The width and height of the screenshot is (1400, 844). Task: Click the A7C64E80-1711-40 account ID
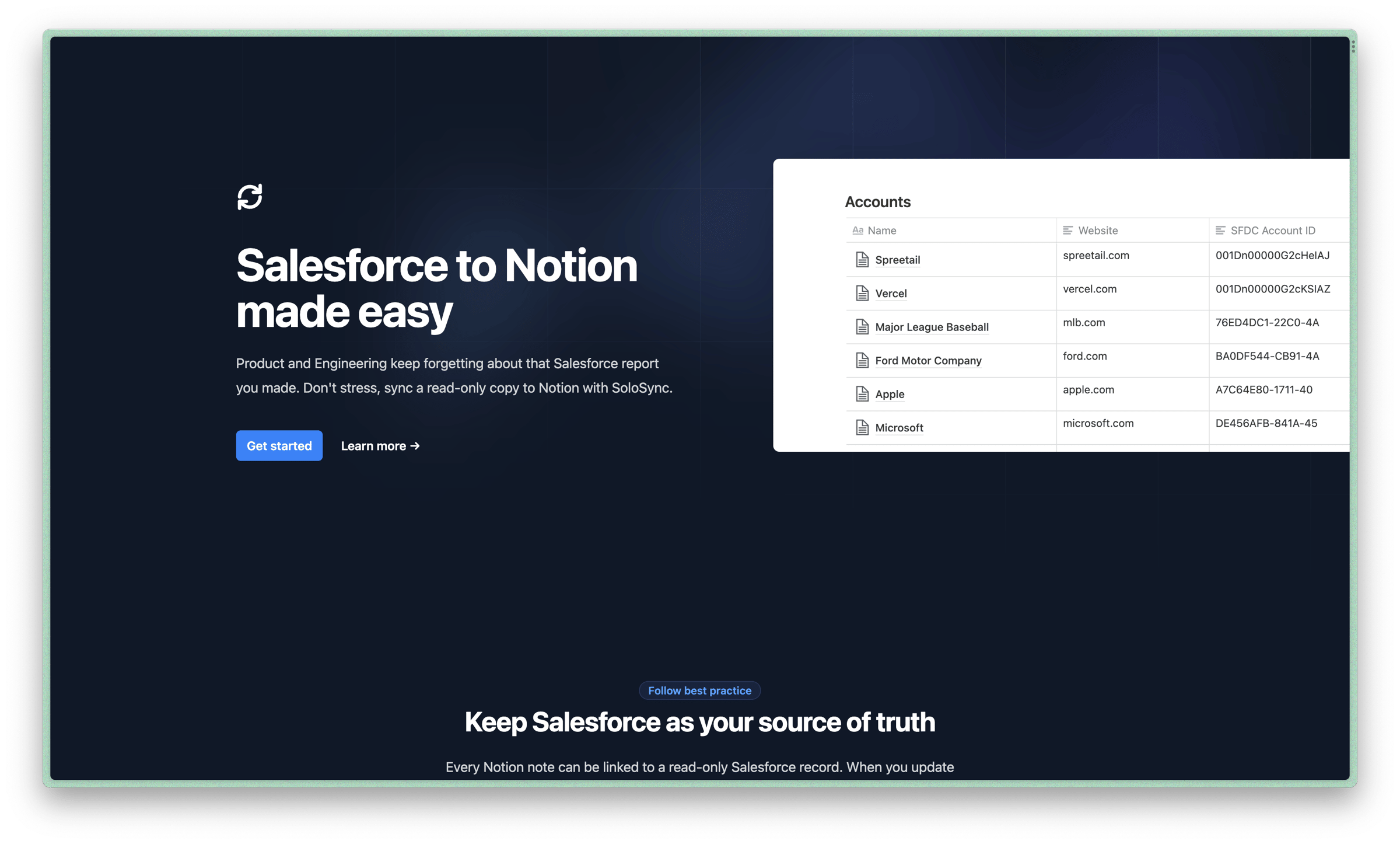tap(1263, 389)
